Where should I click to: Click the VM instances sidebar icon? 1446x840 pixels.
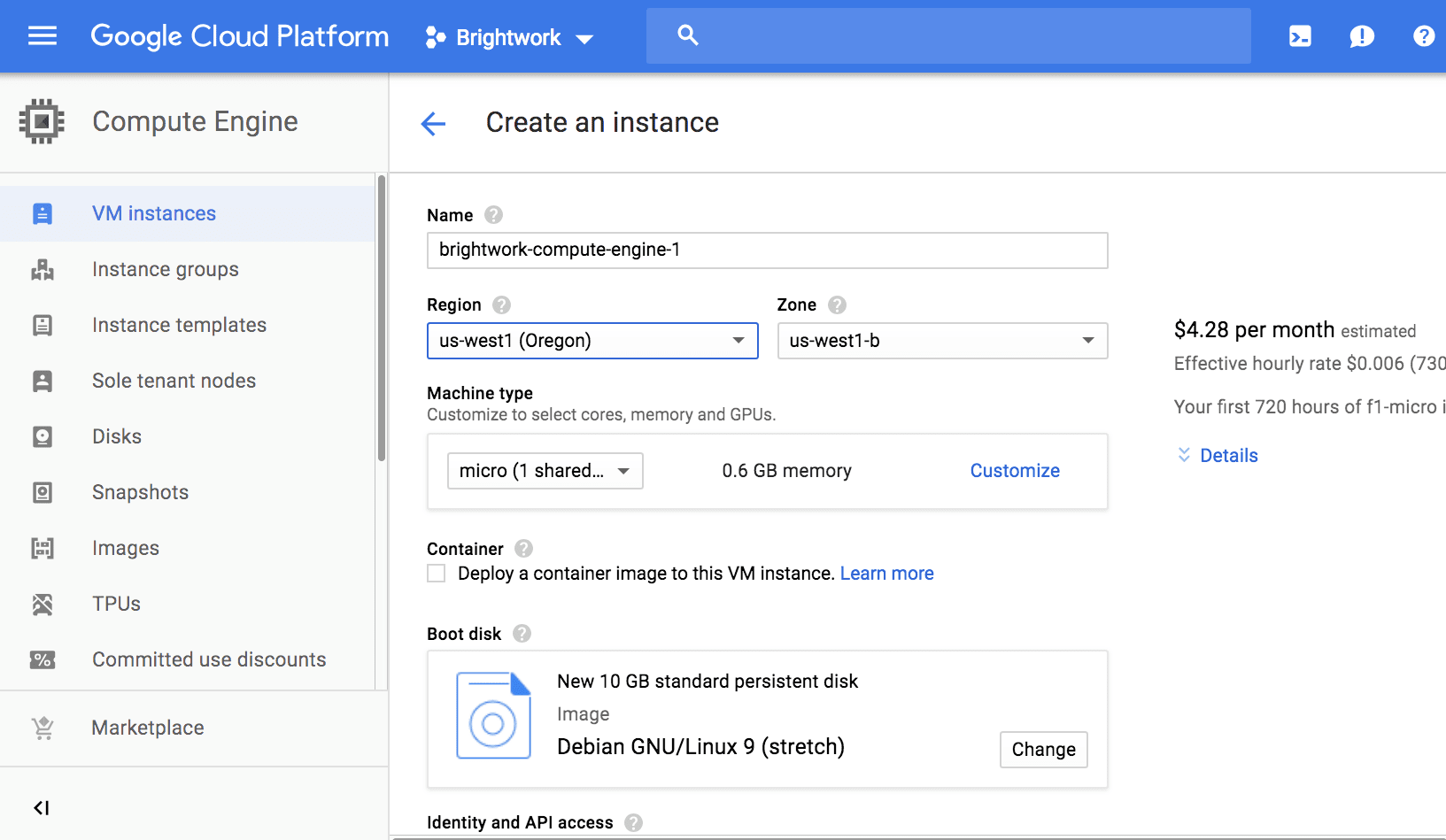pos(42,213)
